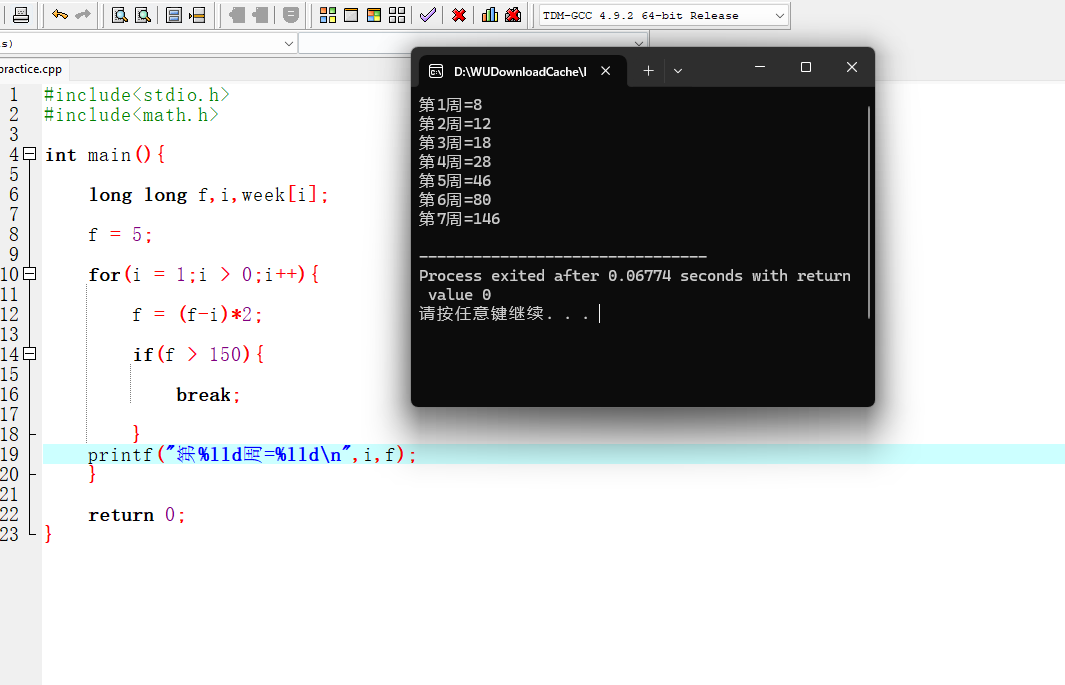Undo the last edit
The height and width of the screenshot is (685, 1065).
(x=60, y=15)
